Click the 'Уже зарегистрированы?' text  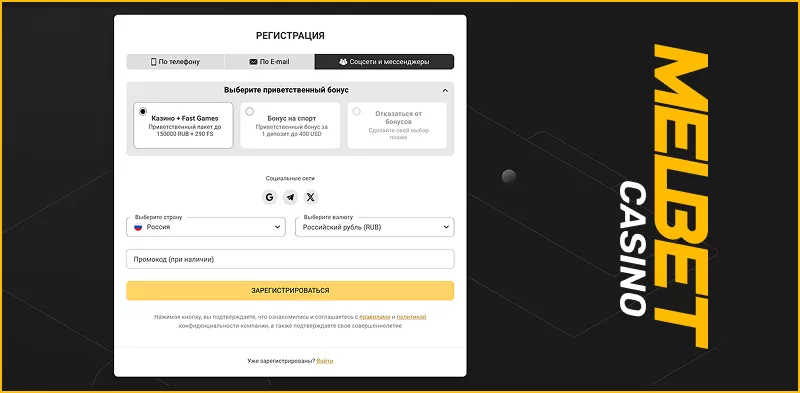pos(281,361)
